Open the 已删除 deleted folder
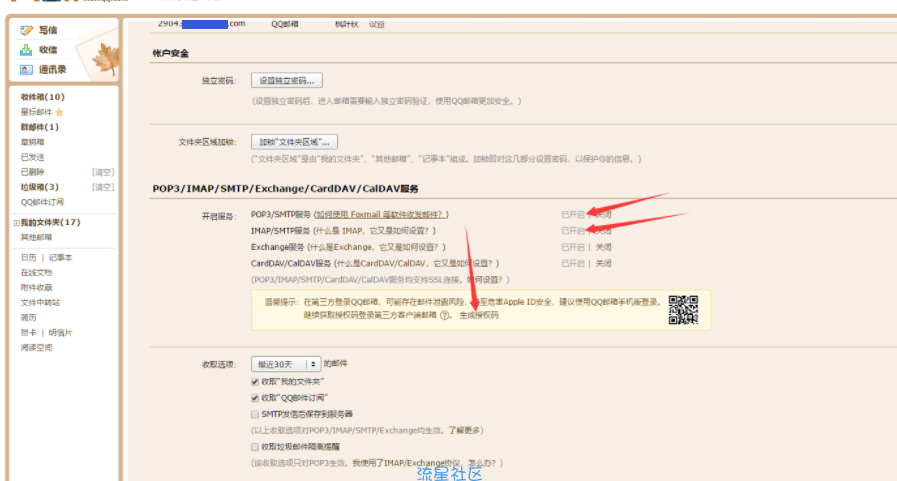The height and width of the screenshot is (481, 897). click(32, 172)
